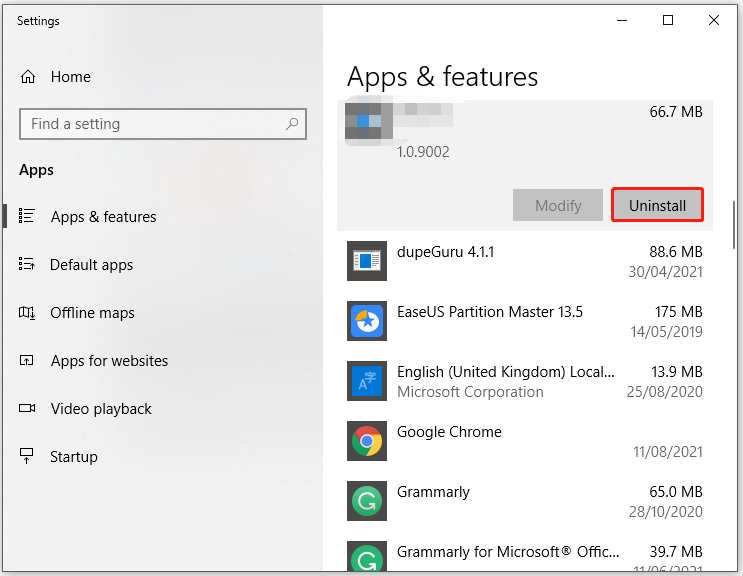Screen dimensions: 743x576
Task: Click the 175 MB size value
Action: click(x=679, y=312)
